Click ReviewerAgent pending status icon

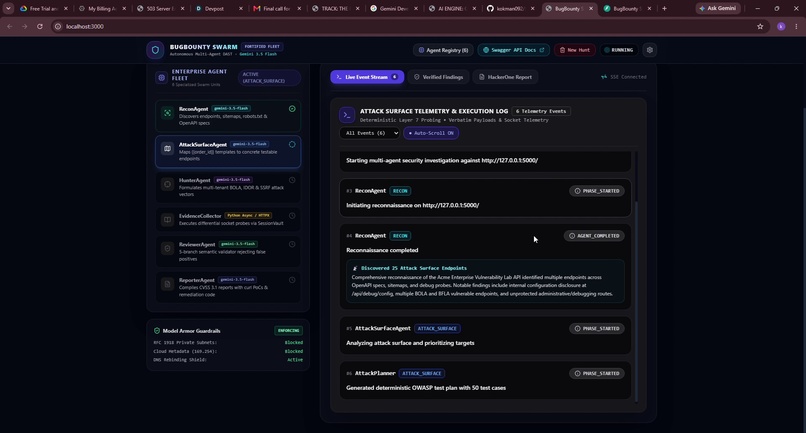292,244
